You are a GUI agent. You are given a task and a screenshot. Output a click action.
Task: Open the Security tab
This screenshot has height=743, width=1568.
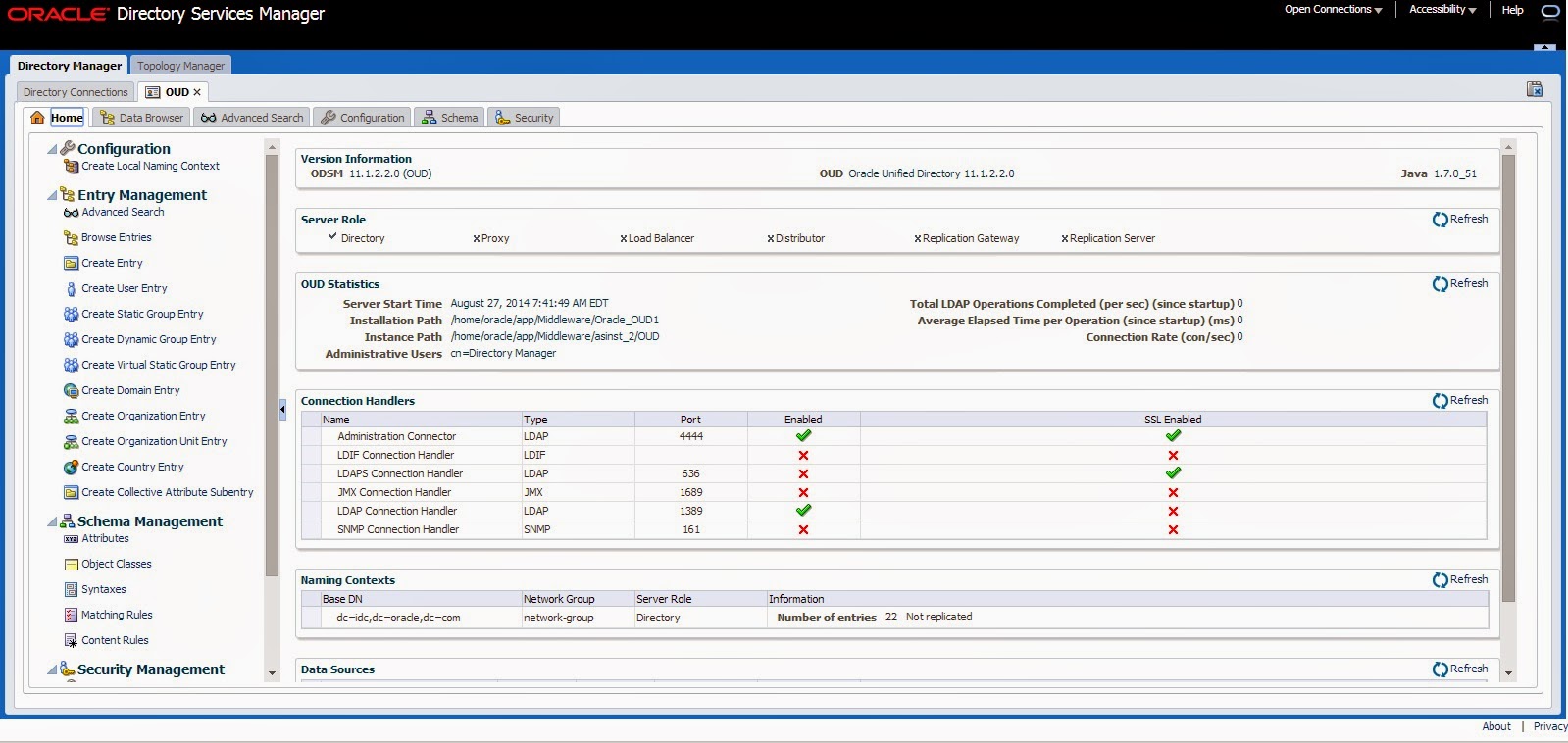pyautogui.click(x=525, y=118)
